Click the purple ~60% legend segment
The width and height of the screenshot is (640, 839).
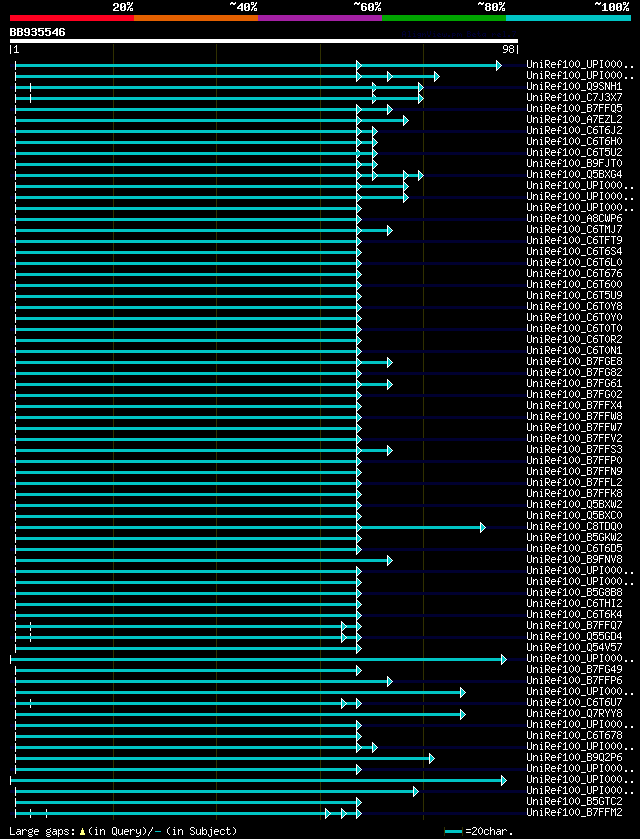pyautogui.click(x=320, y=18)
